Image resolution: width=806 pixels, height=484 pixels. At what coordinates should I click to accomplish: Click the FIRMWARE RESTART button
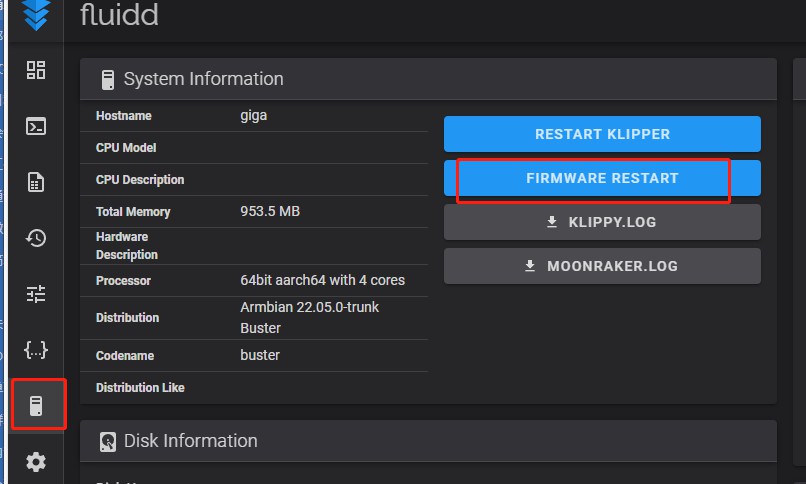click(x=602, y=178)
